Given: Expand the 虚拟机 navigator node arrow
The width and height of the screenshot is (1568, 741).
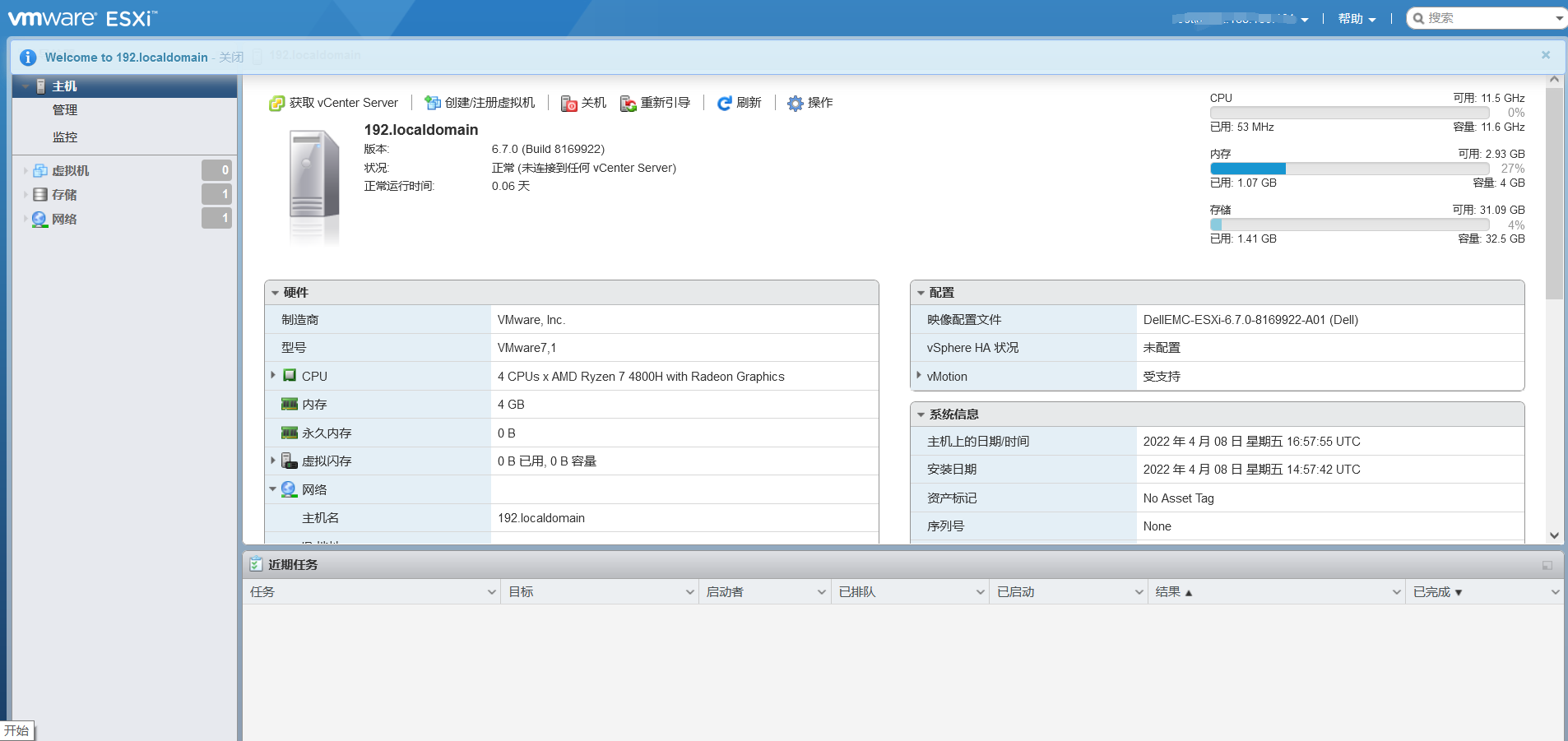Looking at the screenshot, I should click(26, 171).
